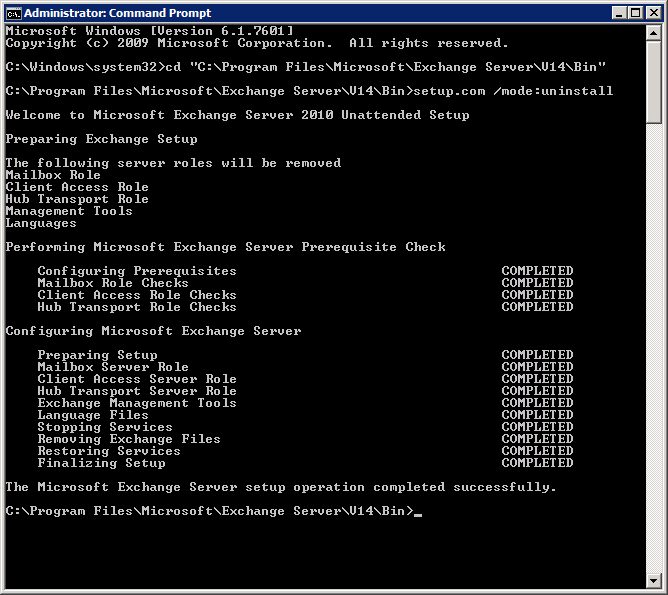Click the 'Microsoft Windows [Version 6.1.7601]' line
668x595 pixels.
150,31
